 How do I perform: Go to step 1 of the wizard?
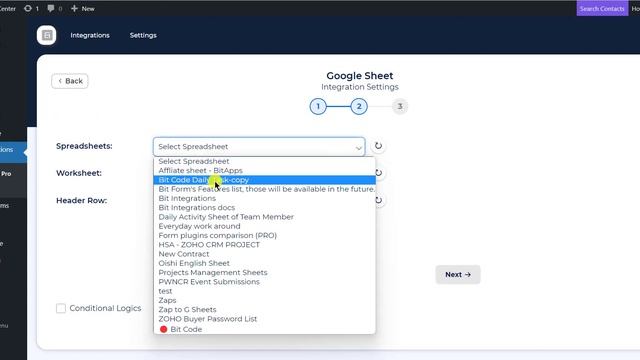click(x=318, y=107)
